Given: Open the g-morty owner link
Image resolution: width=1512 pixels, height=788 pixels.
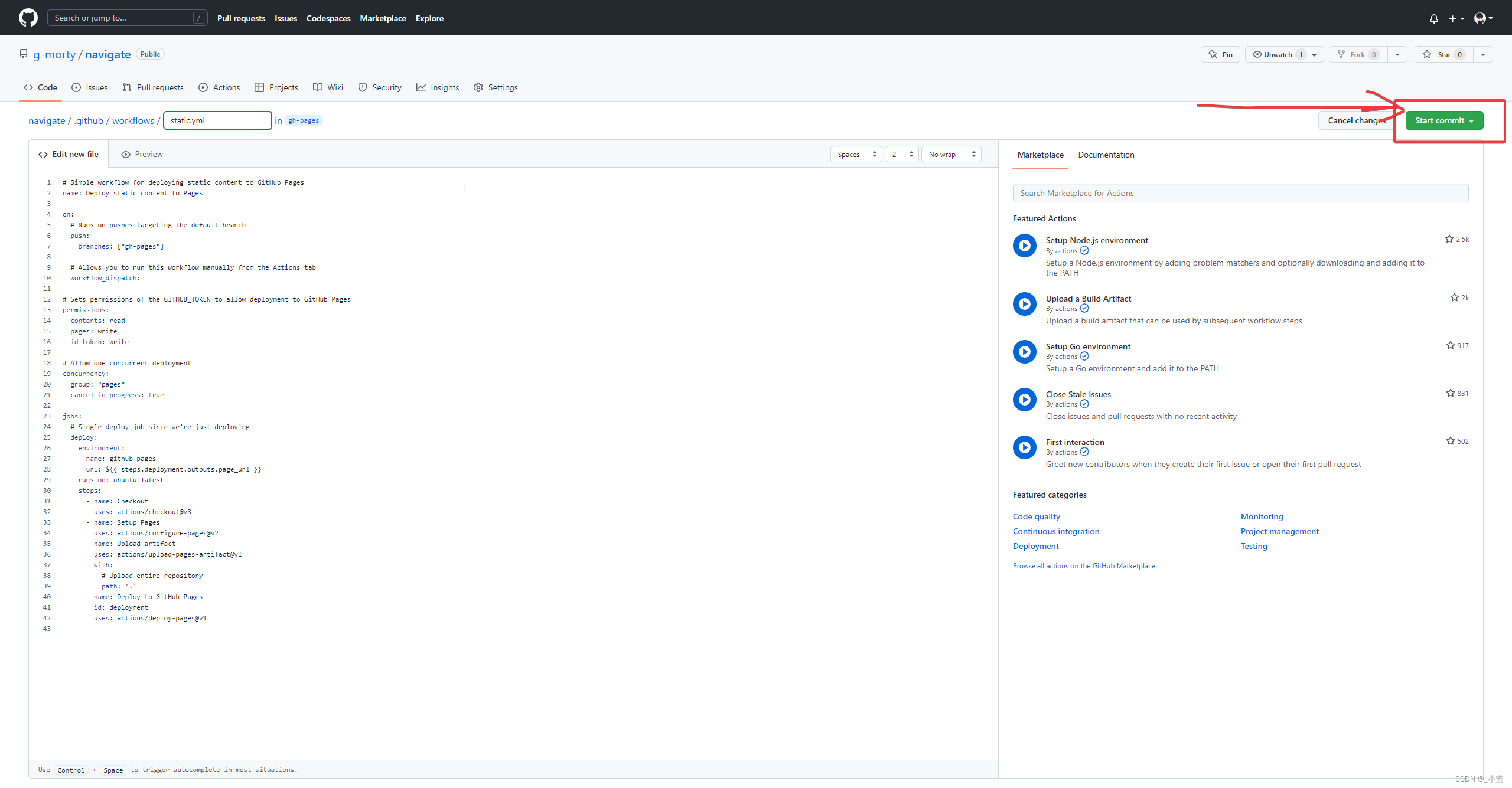Looking at the screenshot, I should pos(54,54).
